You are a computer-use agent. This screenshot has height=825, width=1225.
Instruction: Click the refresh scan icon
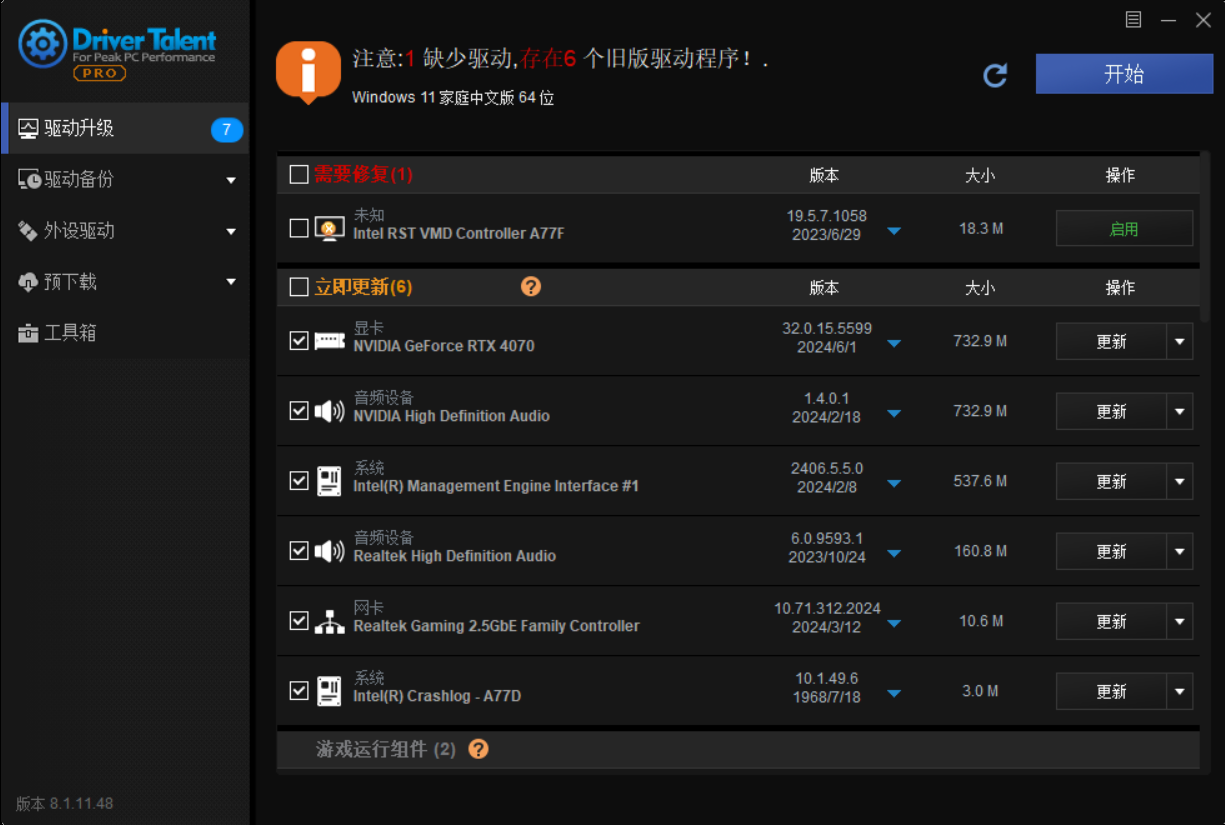995,75
